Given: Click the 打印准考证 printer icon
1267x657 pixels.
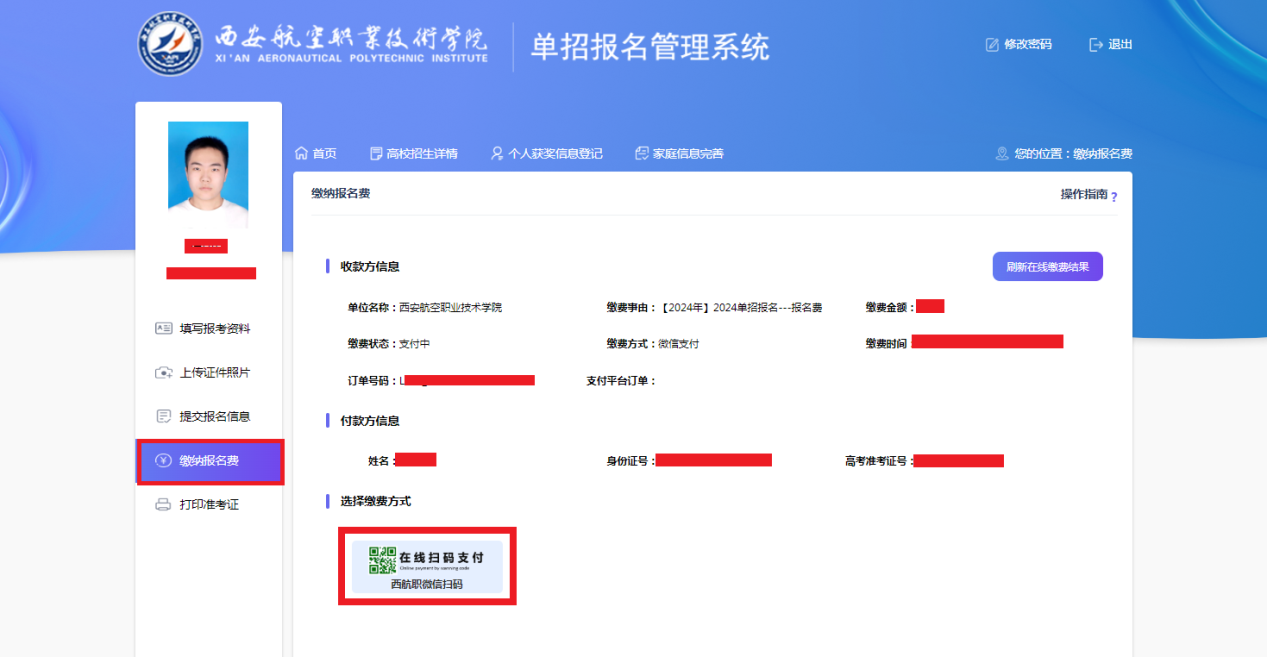Looking at the screenshot, I should coord(164,505).
